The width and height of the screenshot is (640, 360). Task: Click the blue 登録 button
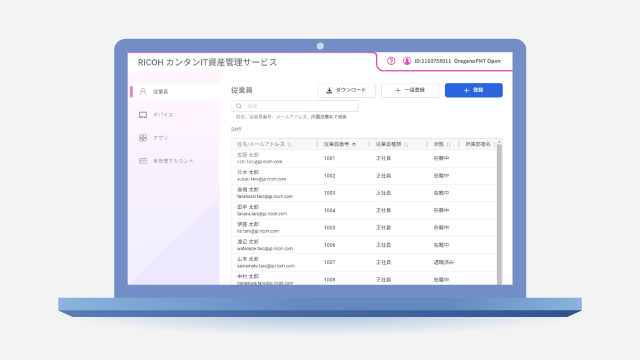(x=473, y=90)
